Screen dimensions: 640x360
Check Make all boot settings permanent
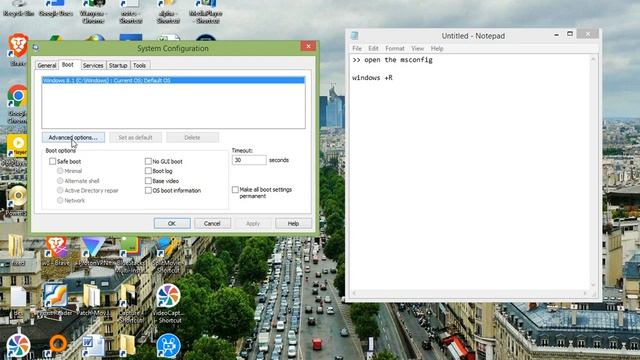235,190
